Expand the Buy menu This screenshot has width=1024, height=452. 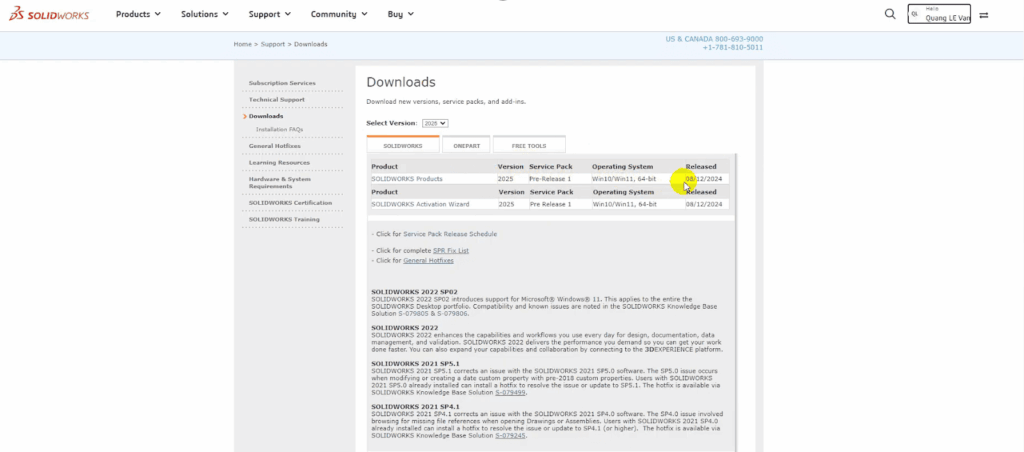[400, 14]
